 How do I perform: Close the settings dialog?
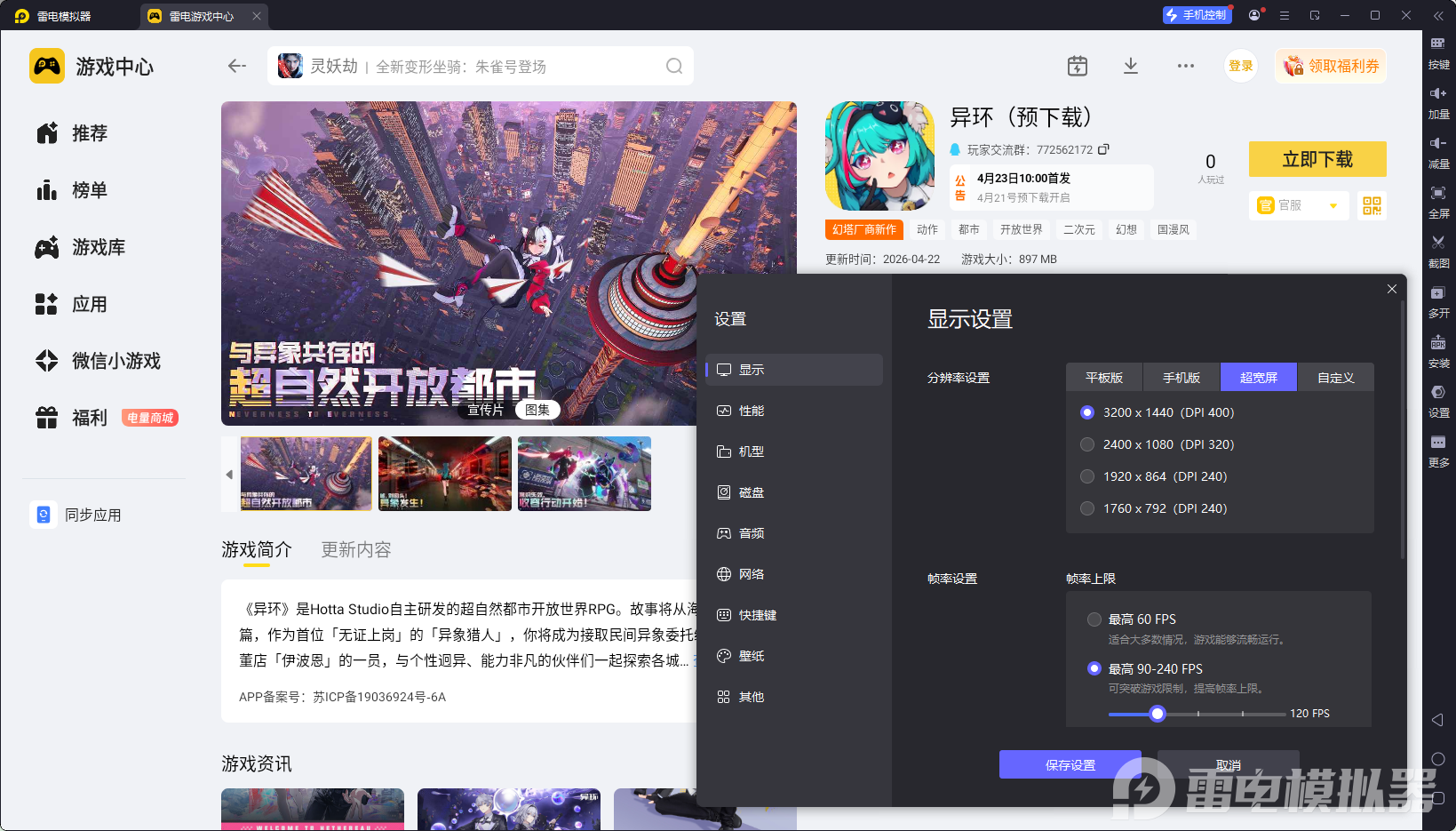[1392, 289]
